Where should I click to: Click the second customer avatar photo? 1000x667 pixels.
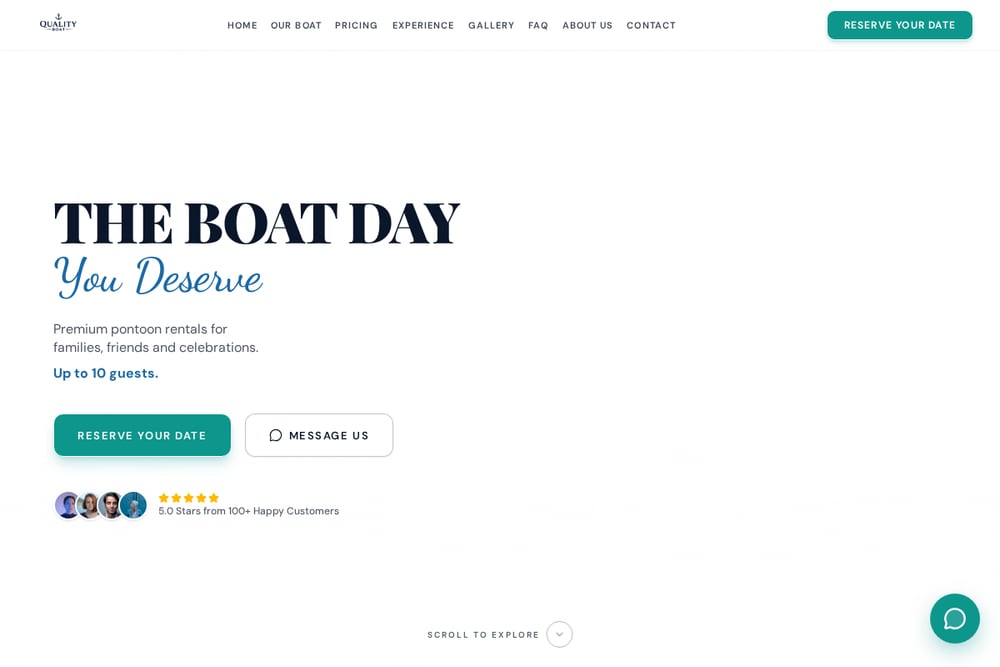point(89,505)
